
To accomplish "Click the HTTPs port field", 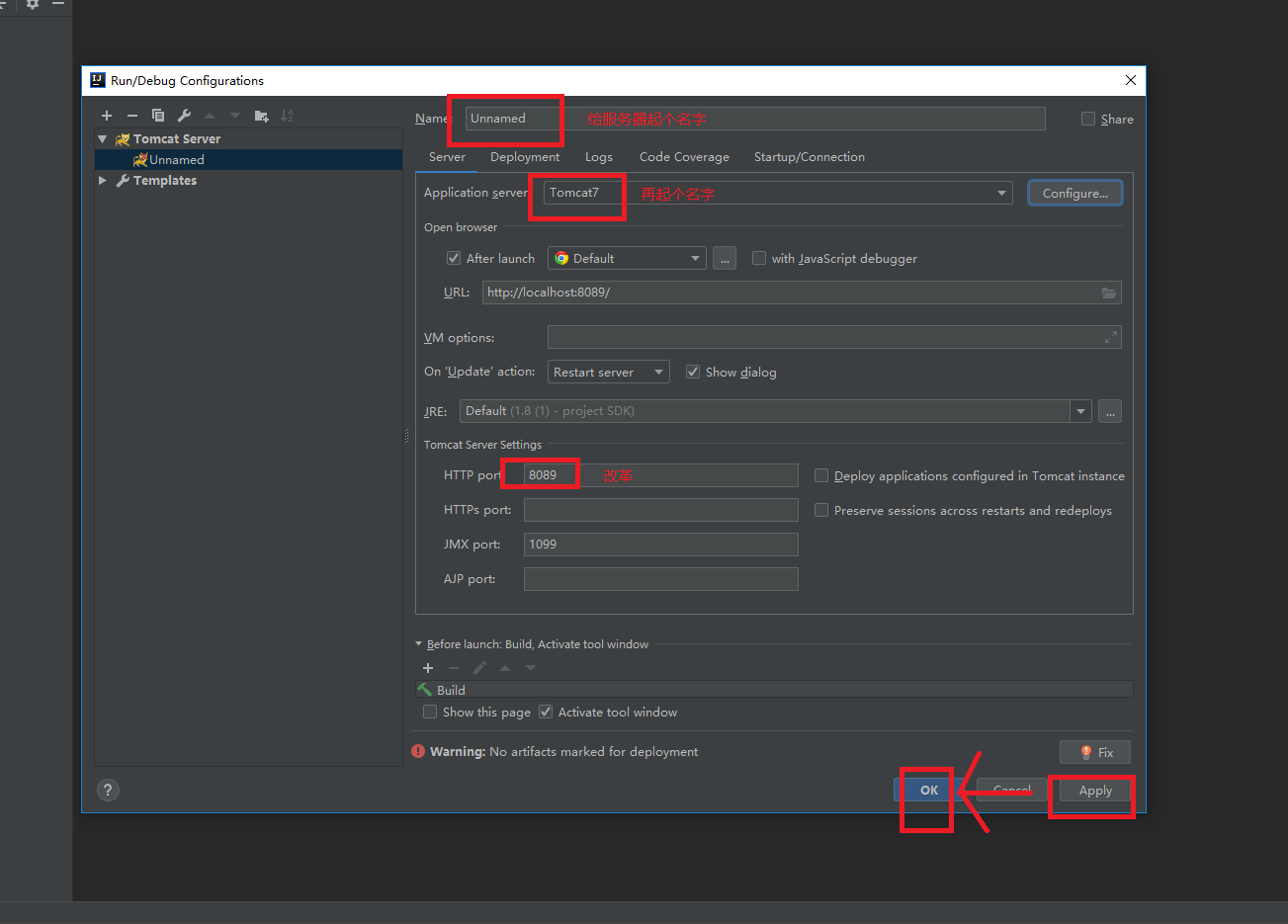I will [x=660, y=510].
